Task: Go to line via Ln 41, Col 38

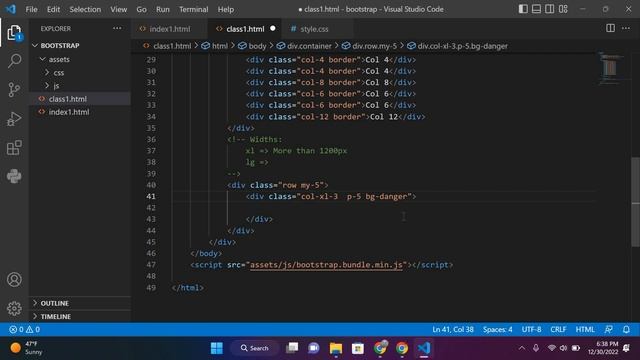Action: point(453,329)
